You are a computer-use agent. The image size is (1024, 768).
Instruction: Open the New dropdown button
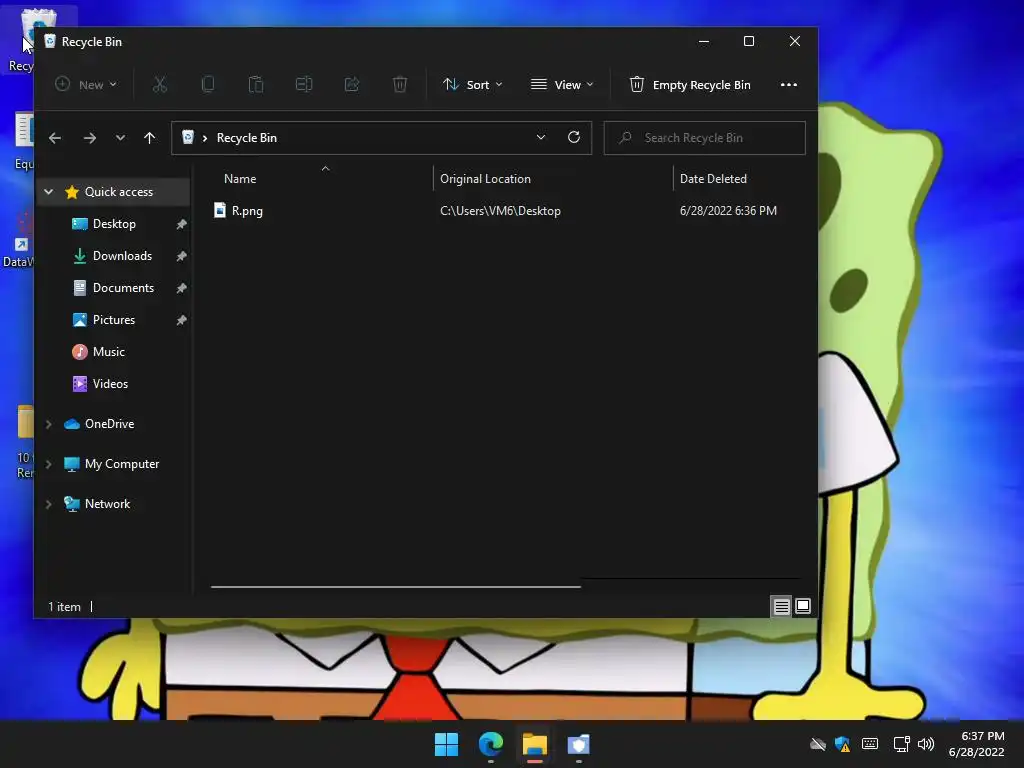click(x=86, y=85)
